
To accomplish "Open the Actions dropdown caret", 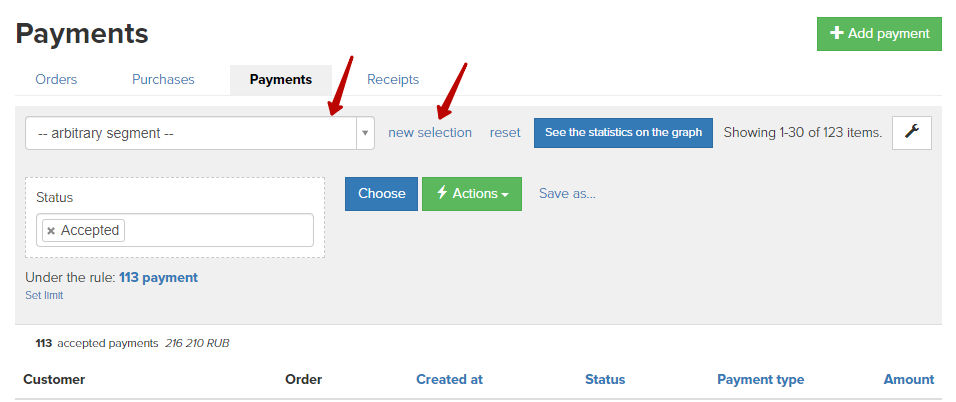I will [505, 195].
